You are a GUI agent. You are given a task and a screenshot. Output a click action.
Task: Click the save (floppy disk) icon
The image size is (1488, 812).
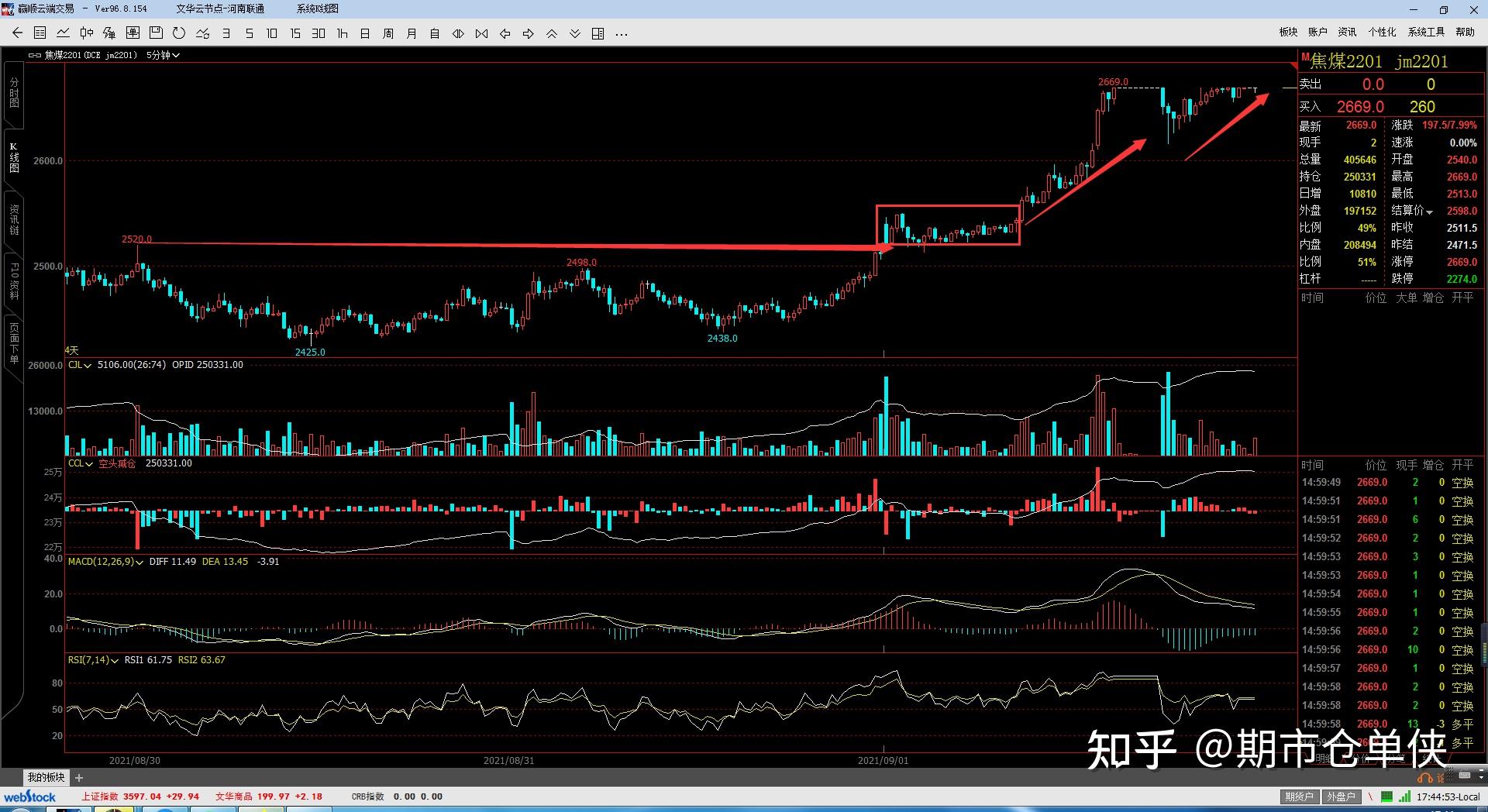click(x=156, y=33)
